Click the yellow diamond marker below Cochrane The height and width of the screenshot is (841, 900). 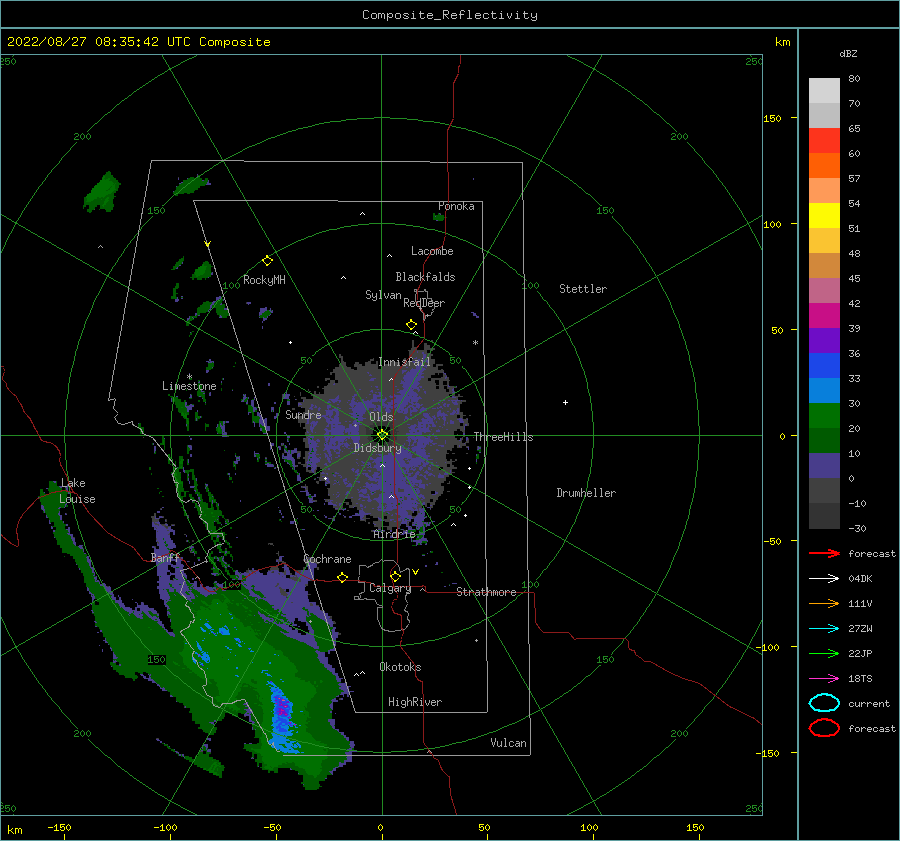pos(343,578)
